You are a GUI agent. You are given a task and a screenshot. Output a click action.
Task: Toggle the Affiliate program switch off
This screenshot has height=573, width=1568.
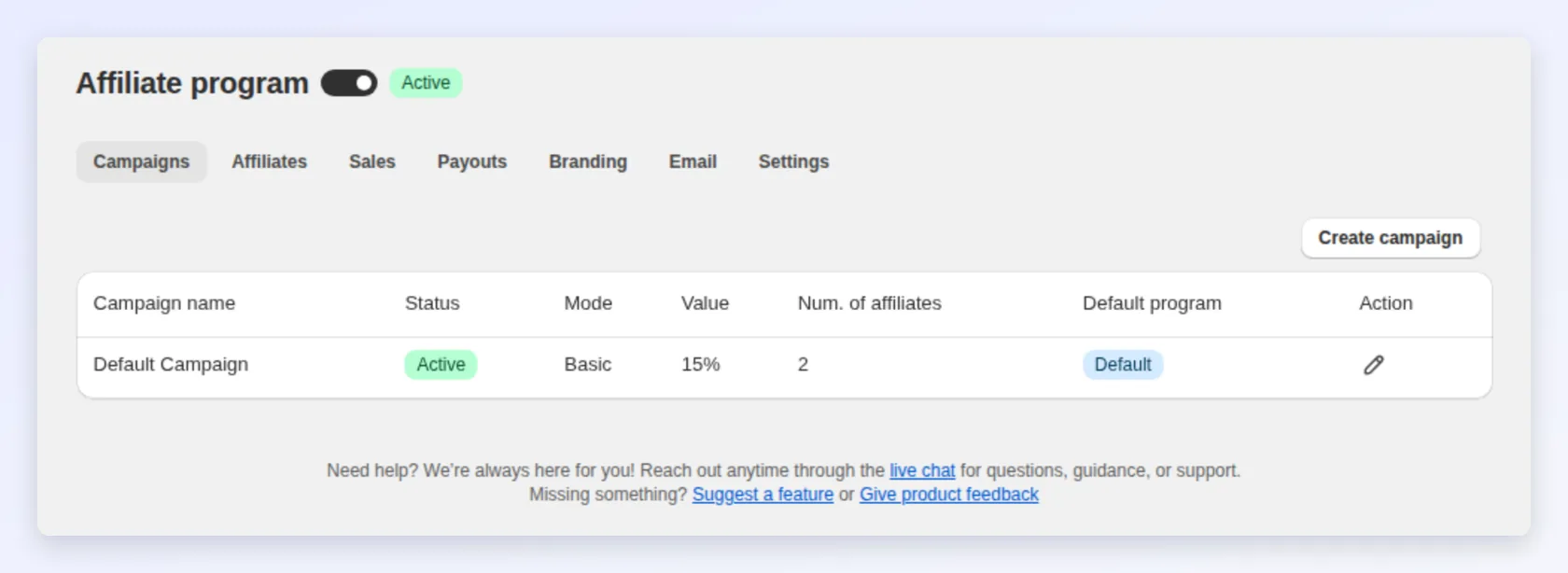click(349, 83)
